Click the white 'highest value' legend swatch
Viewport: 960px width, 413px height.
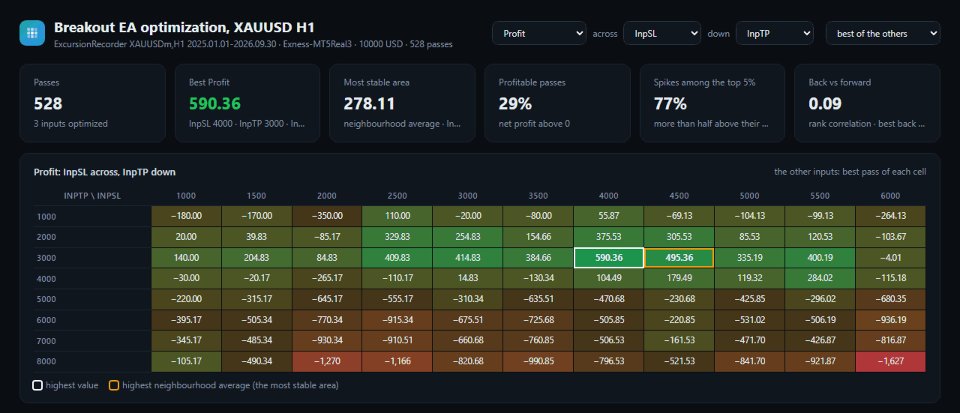(x=37, y=385)
